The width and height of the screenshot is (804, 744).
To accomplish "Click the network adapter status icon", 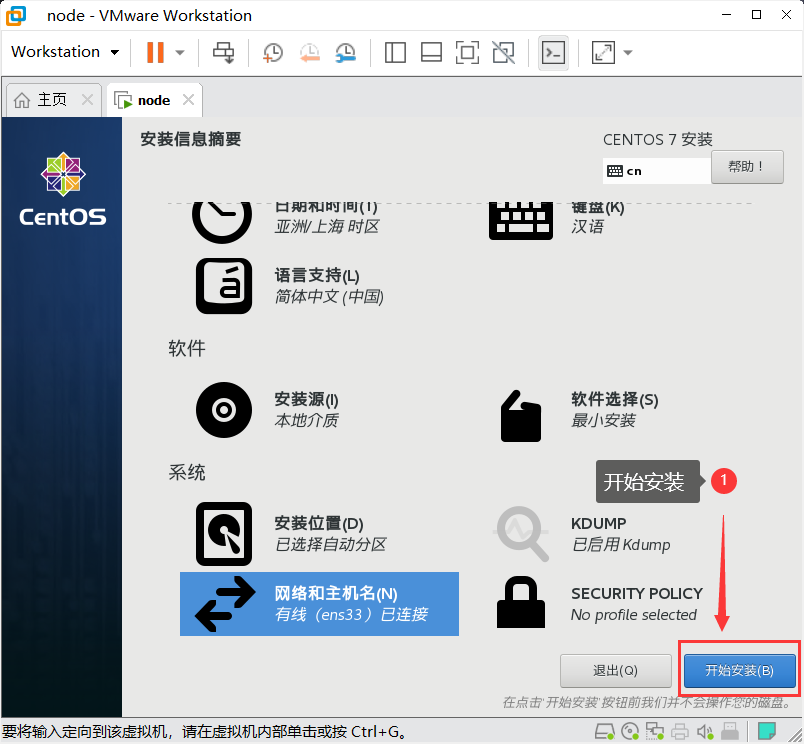I will click(655, 731).
